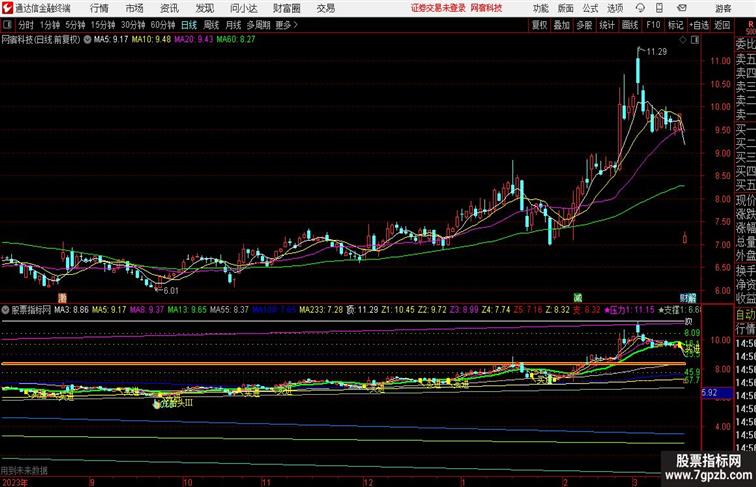Click the 复权 toolbar button

[539, 25]
